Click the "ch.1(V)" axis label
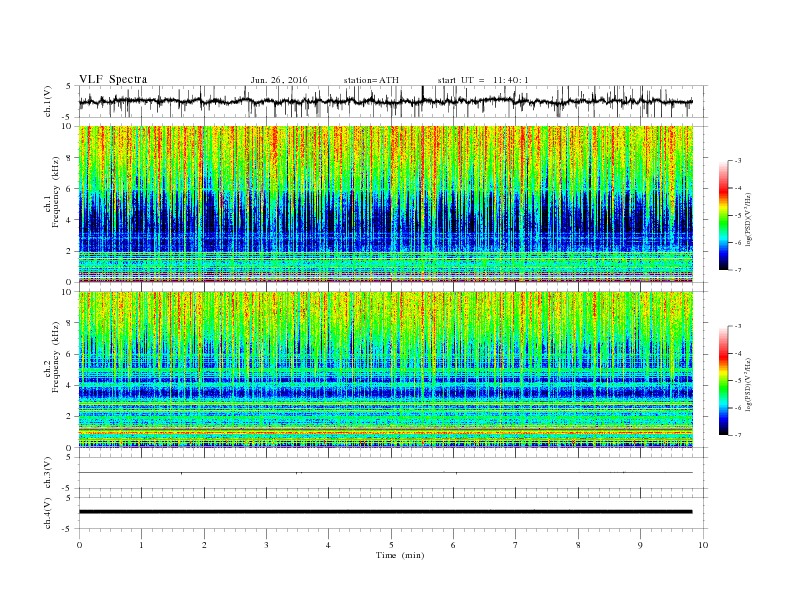792x612 pixels. 48,102
